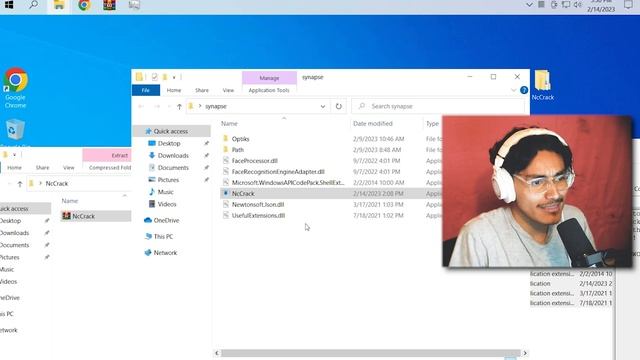Open recent locations dropdown in synapse window
The width and height of the screenshot is (640, 360).
pos(169,107)
